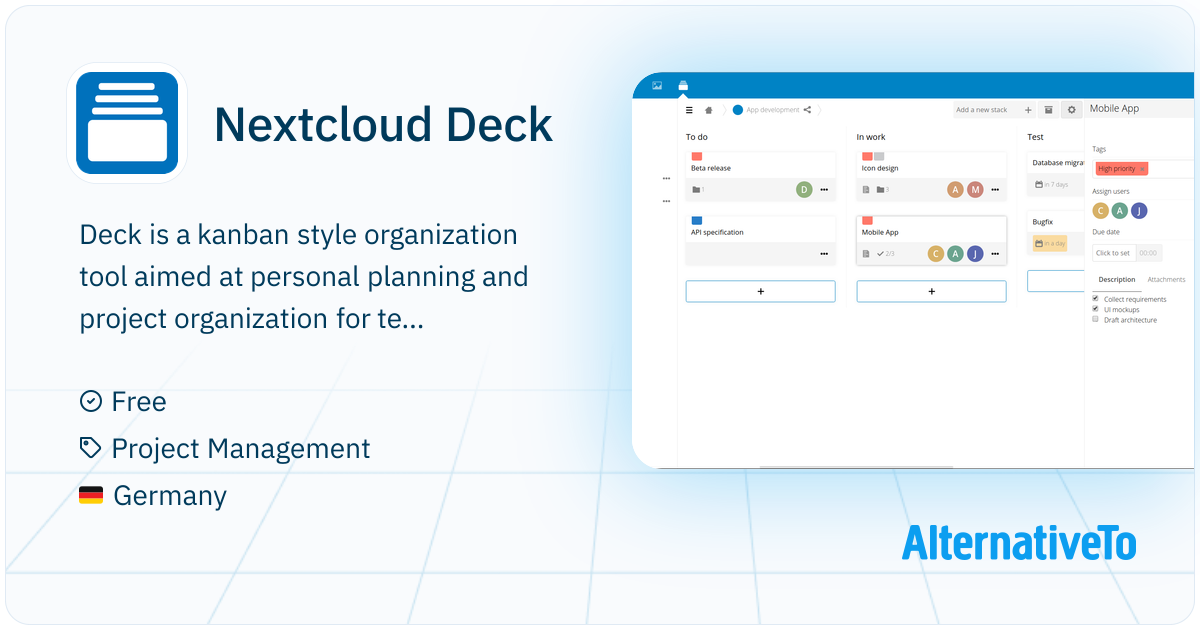Click gray label on Icon design card
The height and width of the screenshot is (630, 1200).
(879, 156)
